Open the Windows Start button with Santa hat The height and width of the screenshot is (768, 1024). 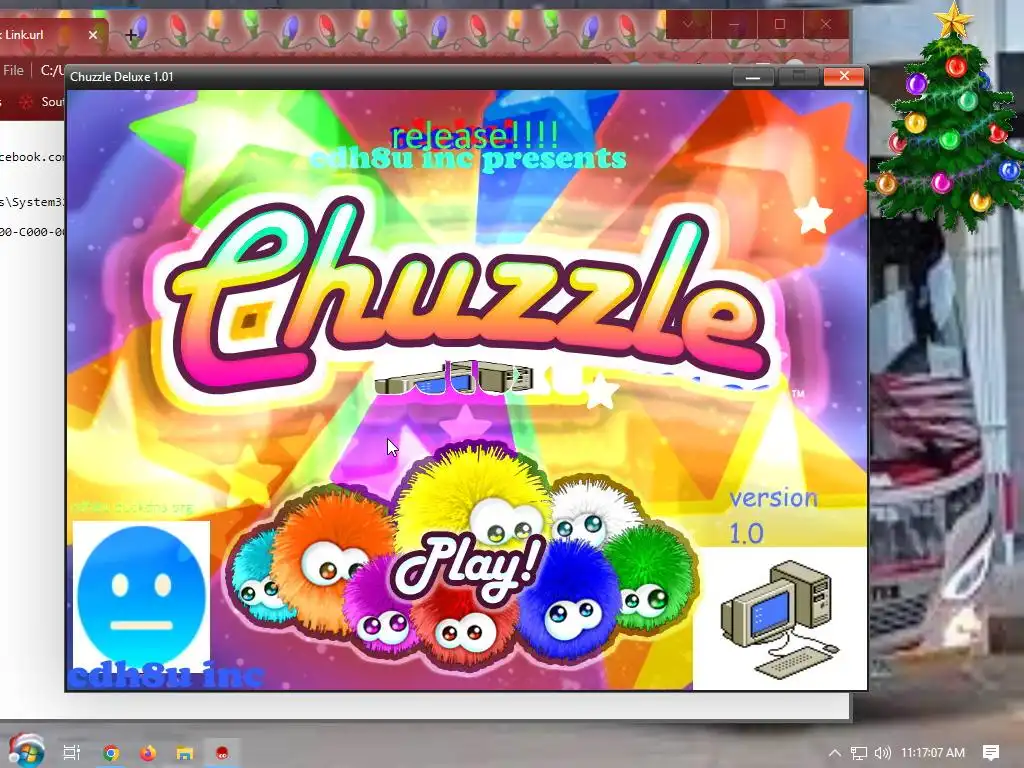pyautogui.click(x=26, y=751)
